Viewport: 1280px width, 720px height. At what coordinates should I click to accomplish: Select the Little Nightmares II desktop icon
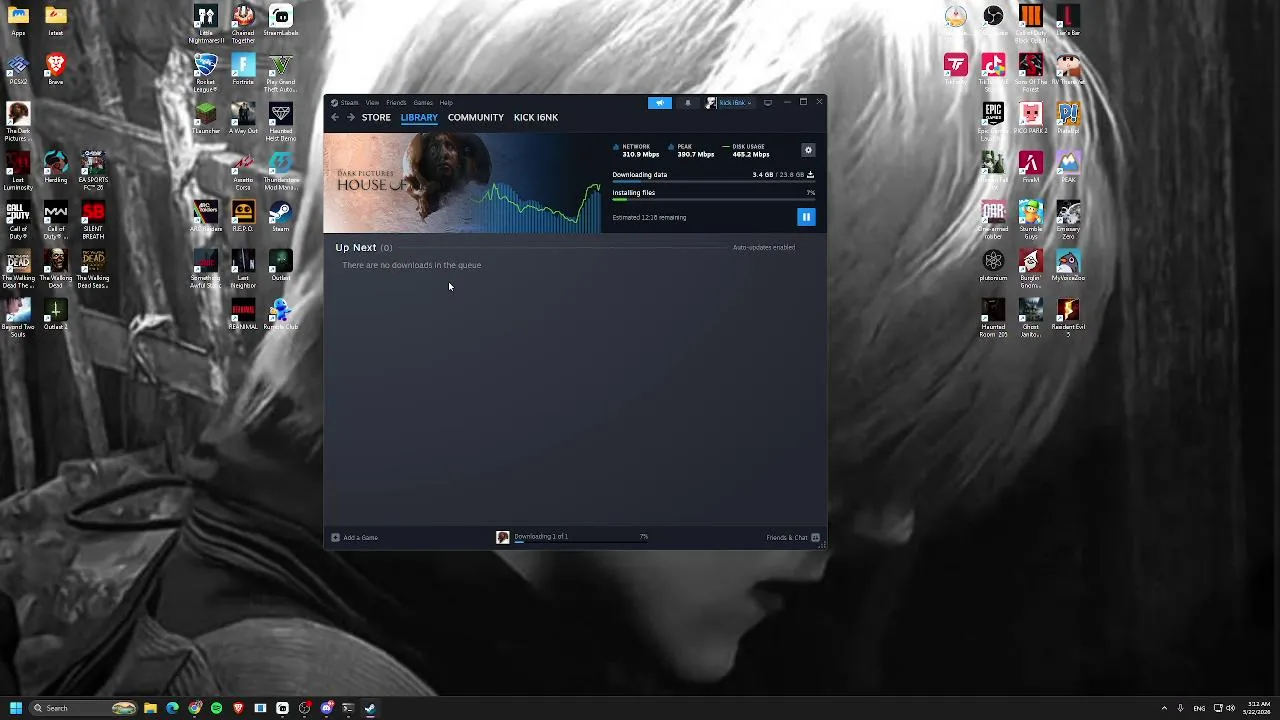(x=205, y=24)
